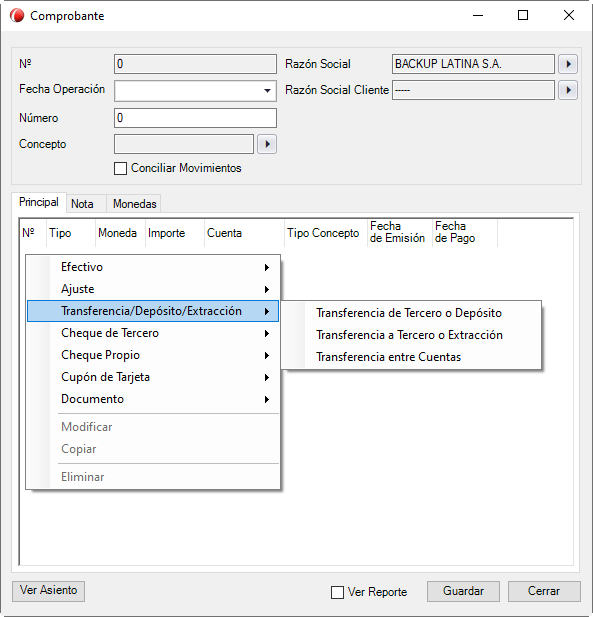593x617 pixels.
Task: Select Transferencia entre Cuentas
Action: click(x=388, y=357)
